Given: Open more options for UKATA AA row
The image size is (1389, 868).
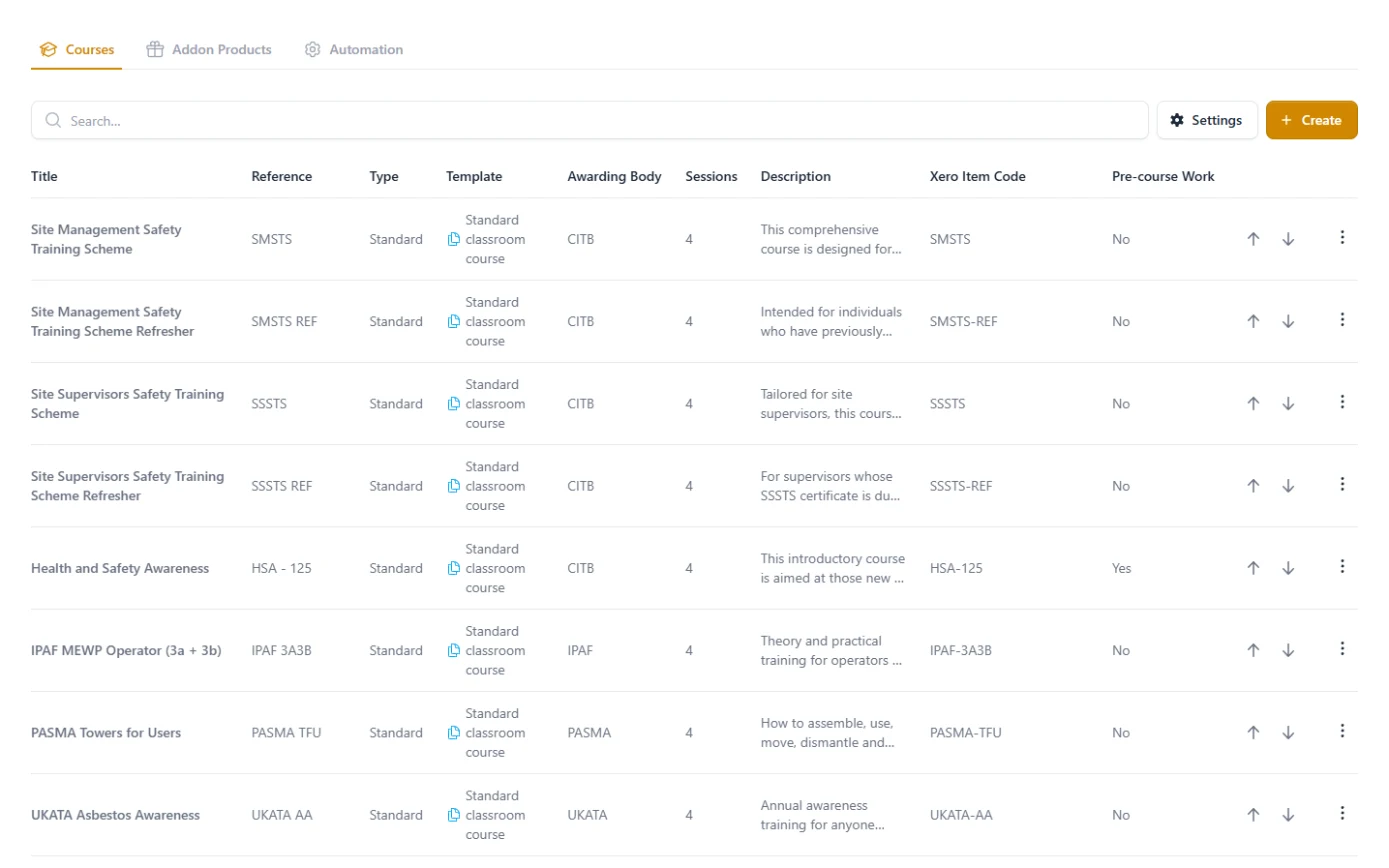Looking at the screenshot, I should pyautogui.click(x=1342, y=813).
